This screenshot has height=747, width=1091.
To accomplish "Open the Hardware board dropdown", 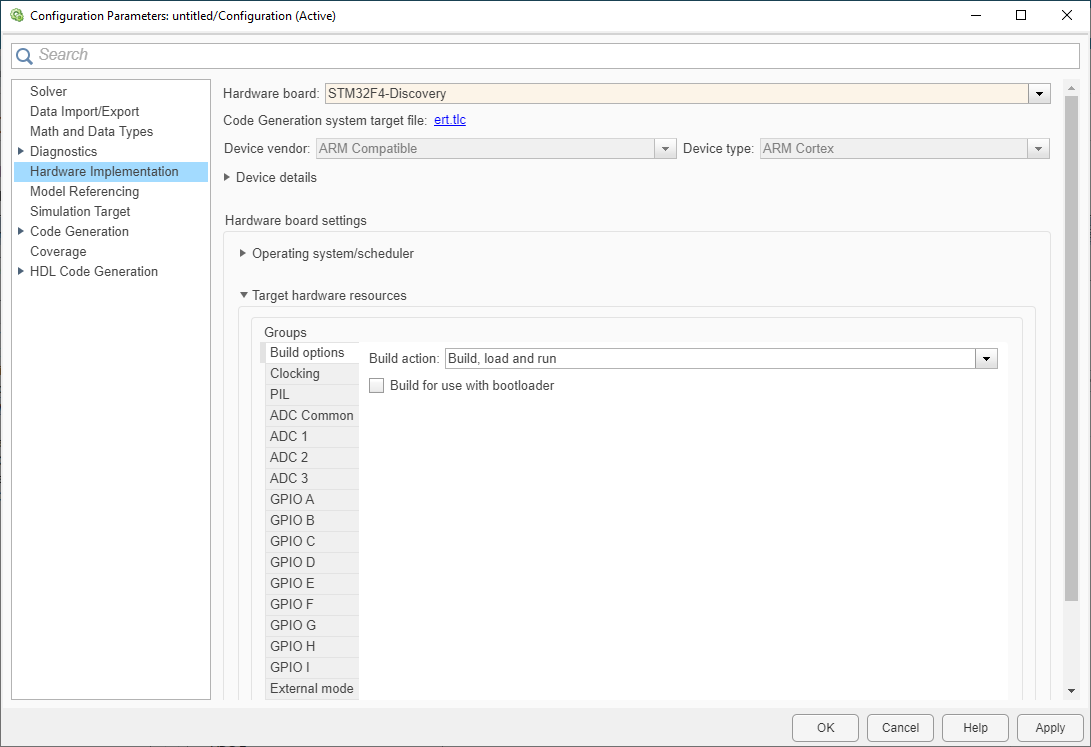I will (x=1040, y=94).
